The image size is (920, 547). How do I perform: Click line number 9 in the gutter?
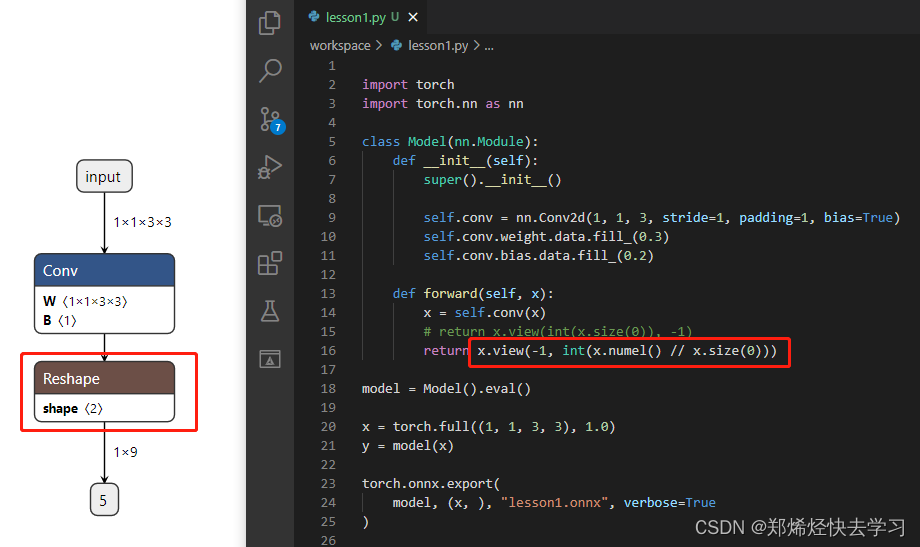pyautogui.click(x=332, y=218)
